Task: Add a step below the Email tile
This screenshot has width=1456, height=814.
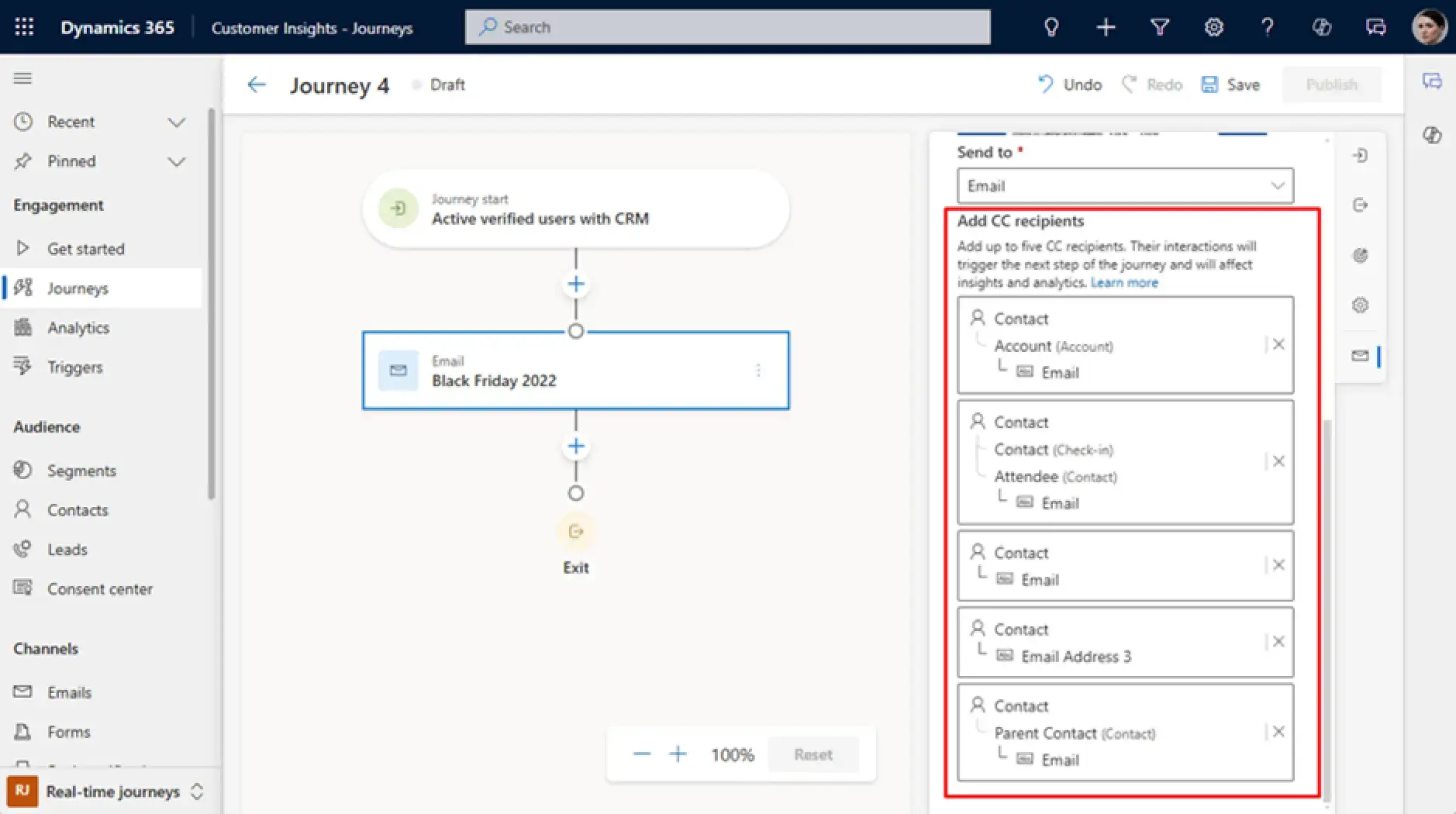Action: (x=575, y=446)
